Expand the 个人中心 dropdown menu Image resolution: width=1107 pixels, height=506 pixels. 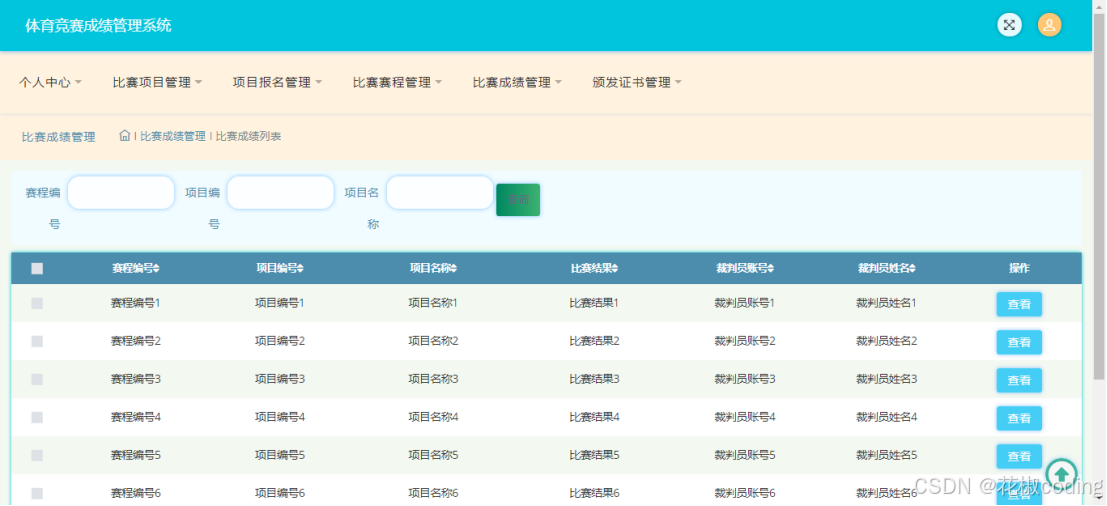tap(50, 83)
